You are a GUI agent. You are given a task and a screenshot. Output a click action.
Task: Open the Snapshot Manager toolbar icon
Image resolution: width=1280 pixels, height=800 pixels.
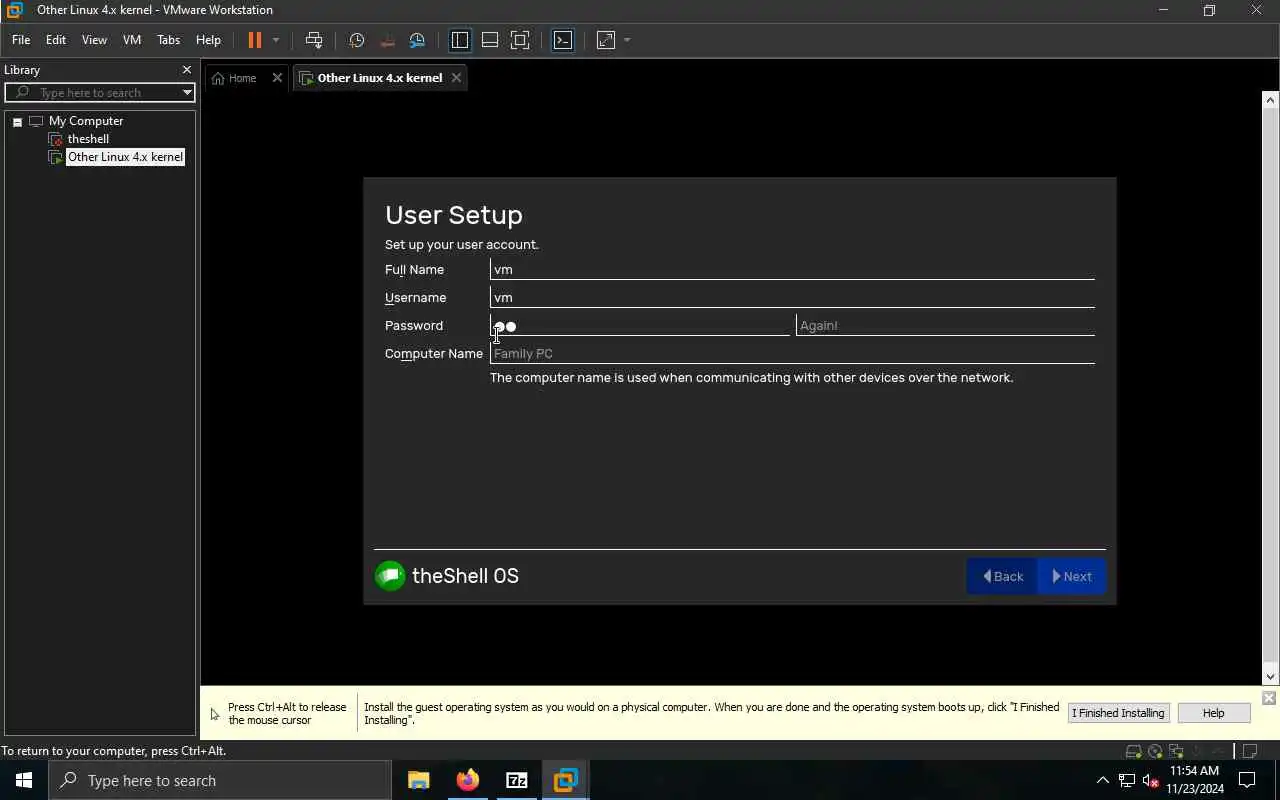(x=417, y=40)
